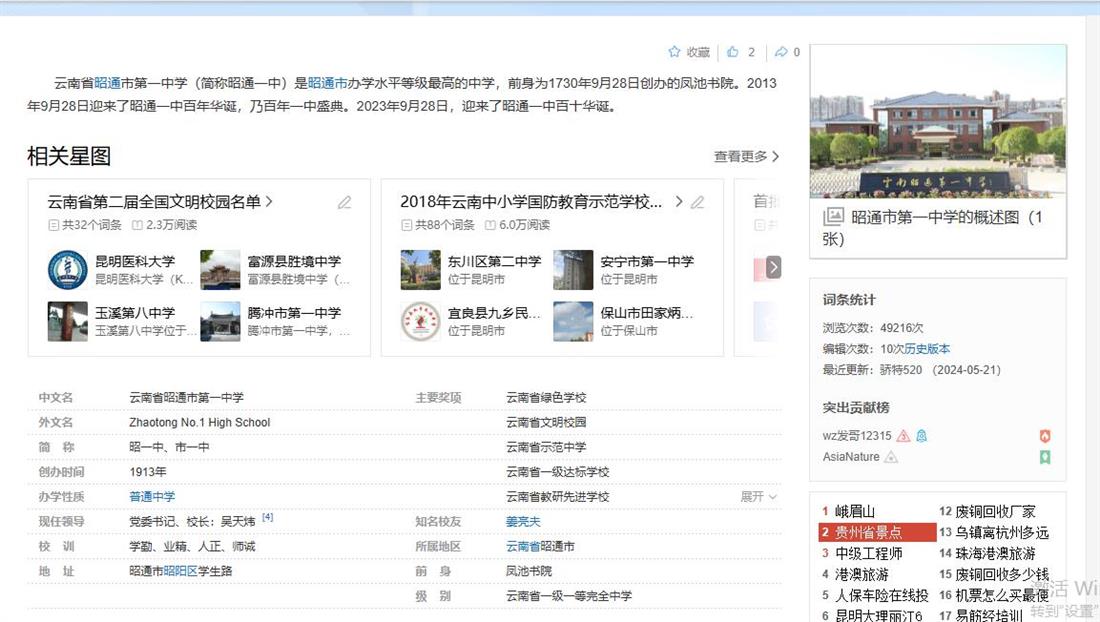Open the 历史版本 link
This screenshot has width=1100, height=622.
click(927, 349)
